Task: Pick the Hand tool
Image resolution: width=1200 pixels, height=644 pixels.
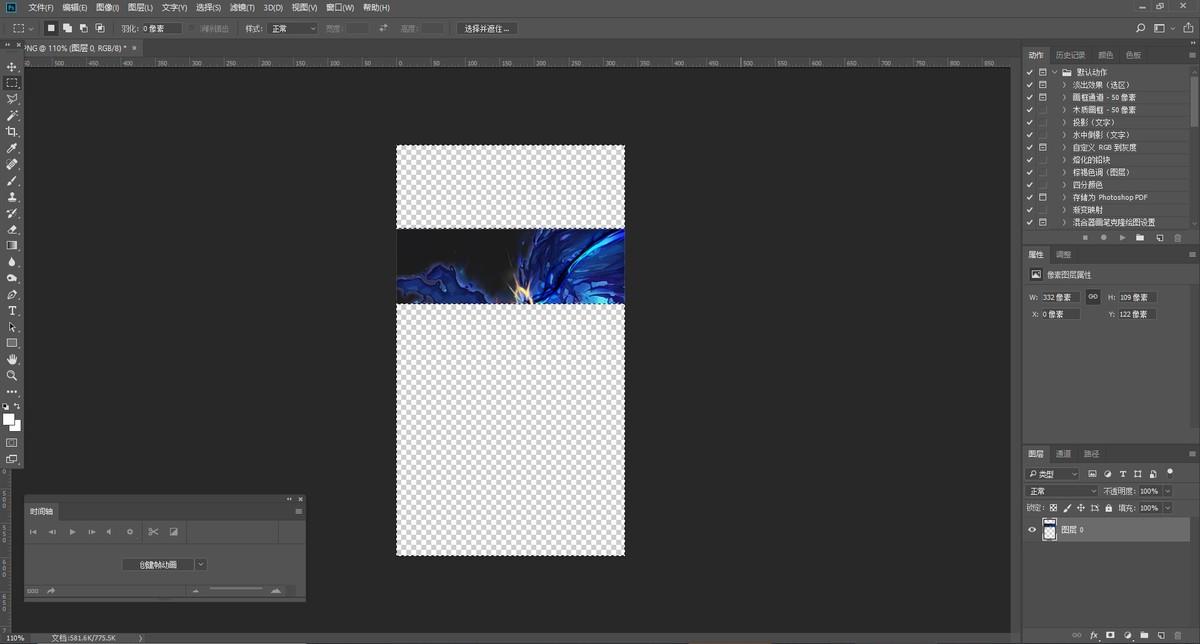Action: tap(12, 359)
